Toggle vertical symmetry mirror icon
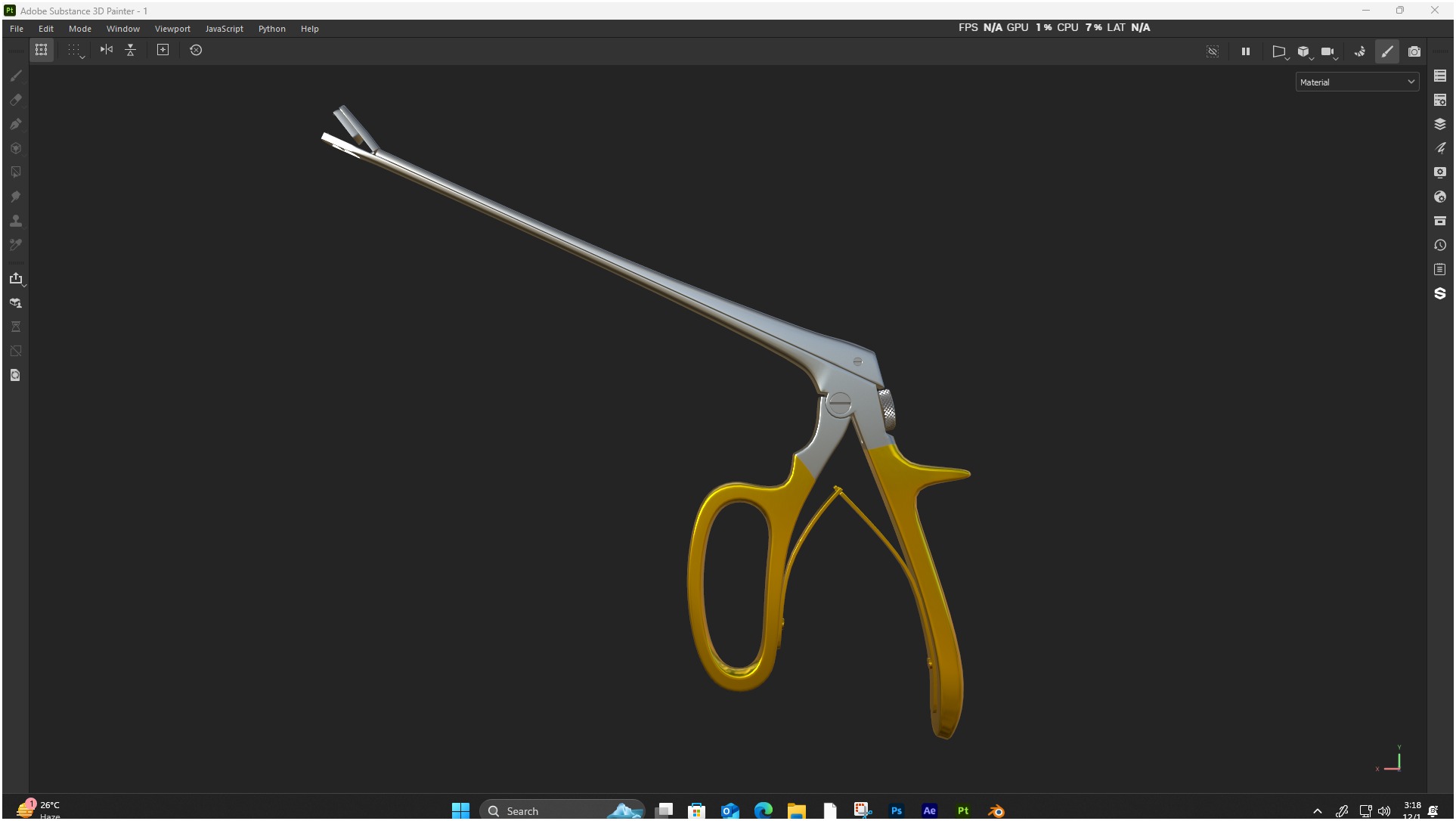Viewport: 1456px width, 821px height. pos(131,50)
